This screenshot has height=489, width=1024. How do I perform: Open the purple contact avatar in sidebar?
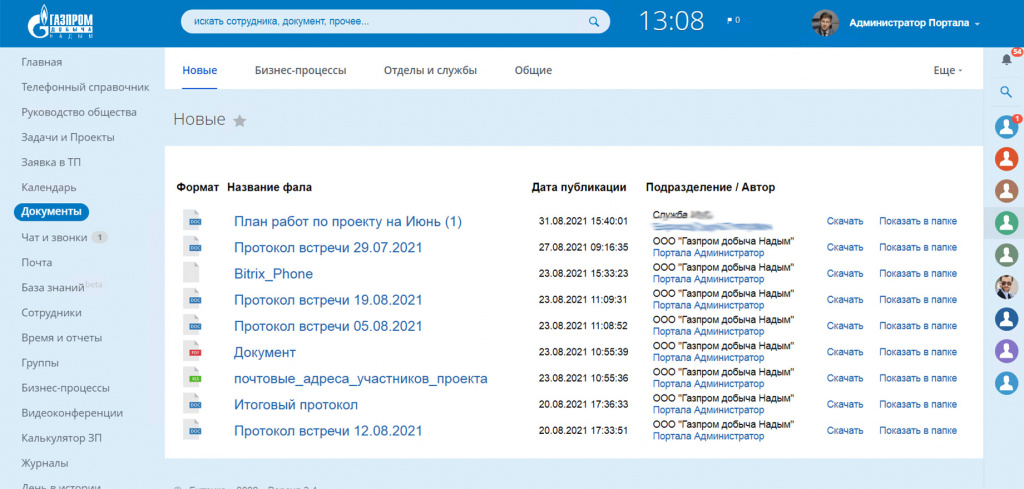(x=1006, y=351)
